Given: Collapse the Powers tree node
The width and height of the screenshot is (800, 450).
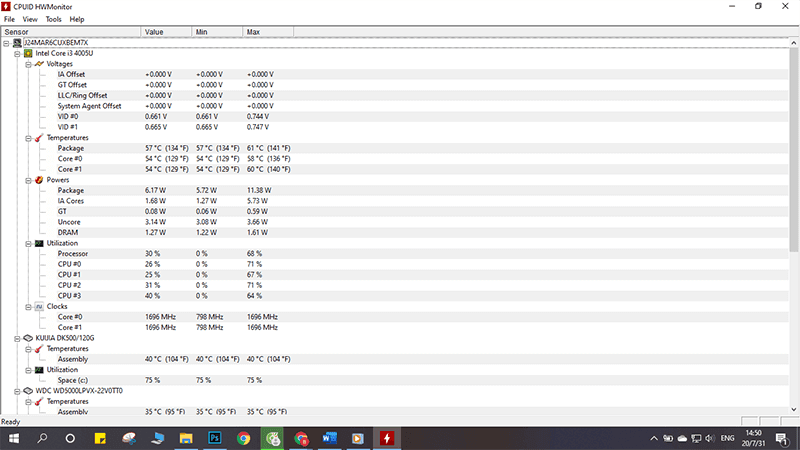Looking at the screenshot, I should pyautogui.click(x=26, y=180).
